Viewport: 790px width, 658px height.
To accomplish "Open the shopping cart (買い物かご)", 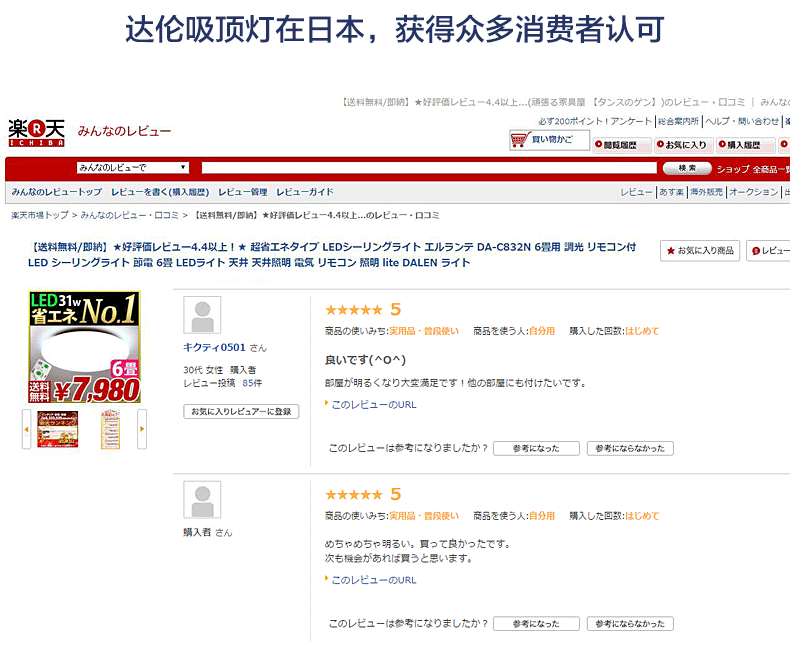I will tap(549, 140).
